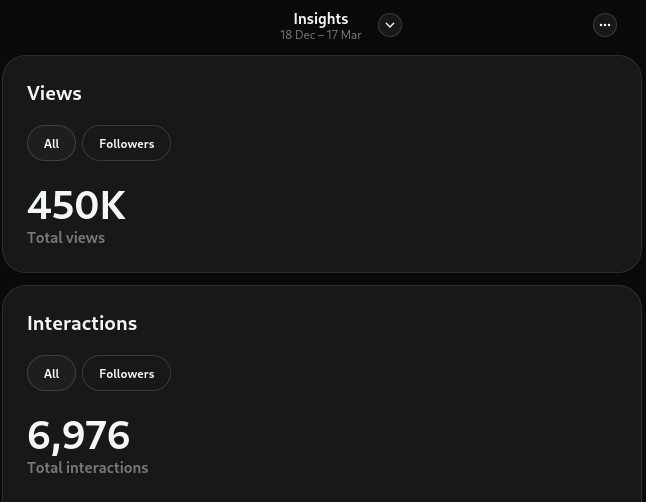This screenshot has height=502, width=646.
Task: Select the Followers filter under Interactions
Action: [126, 373]
